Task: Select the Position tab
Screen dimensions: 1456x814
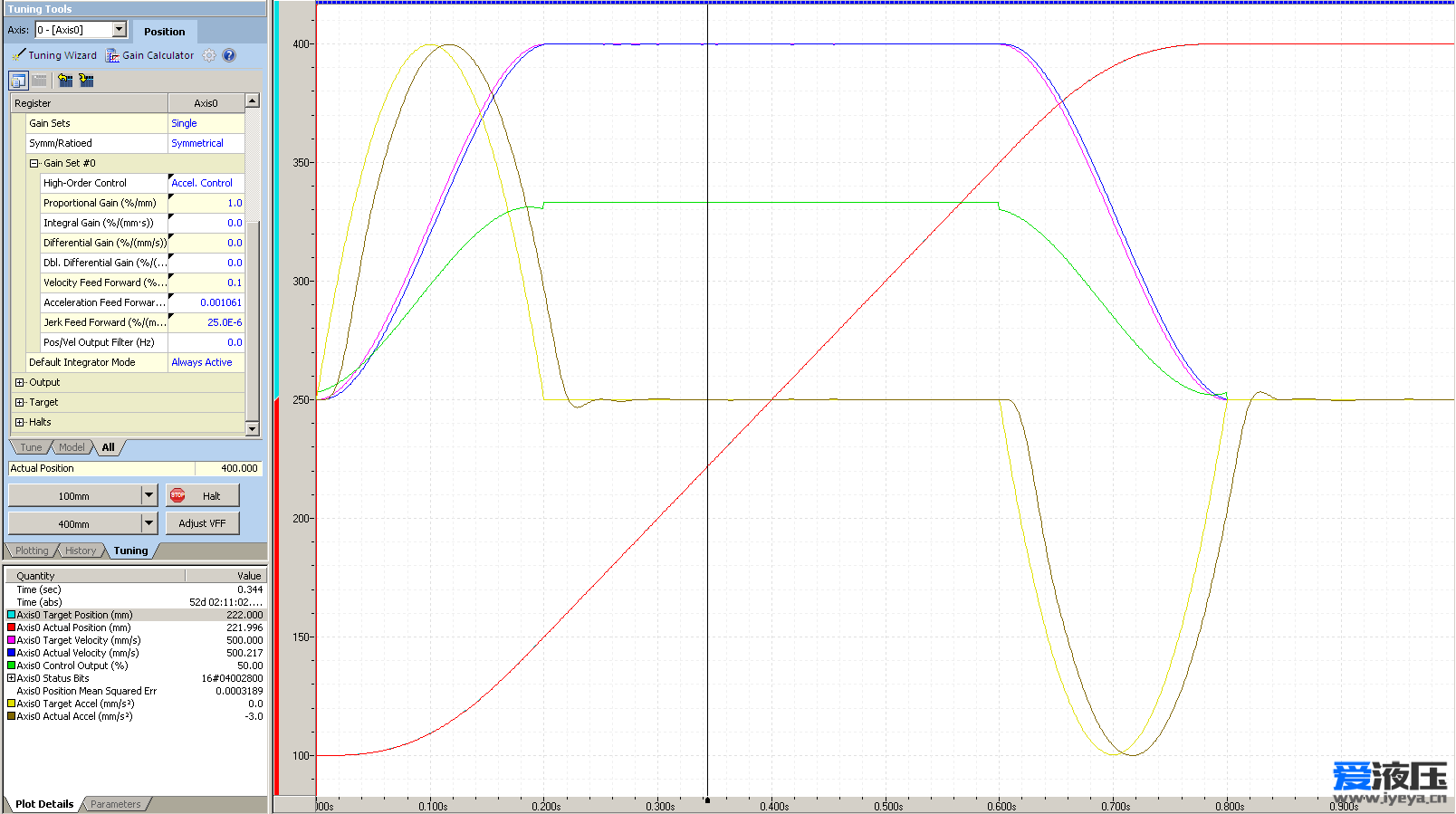Action: [164, 32]
